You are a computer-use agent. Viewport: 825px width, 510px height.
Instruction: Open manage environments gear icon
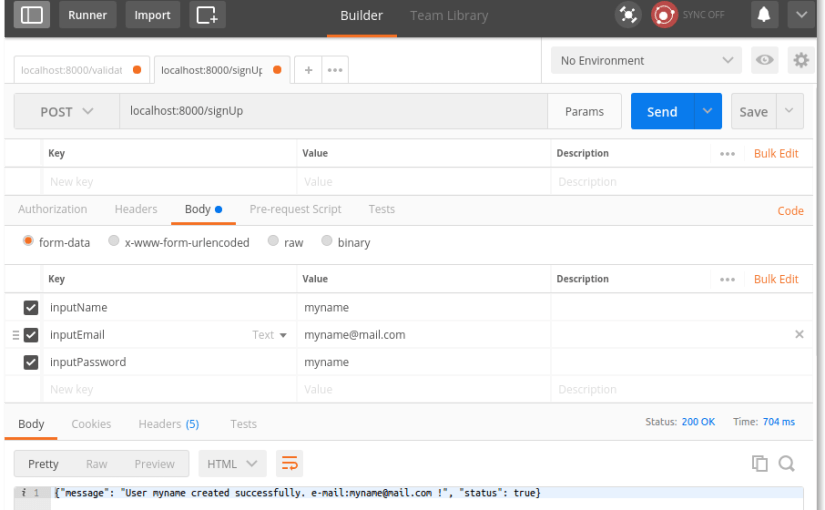800,60
